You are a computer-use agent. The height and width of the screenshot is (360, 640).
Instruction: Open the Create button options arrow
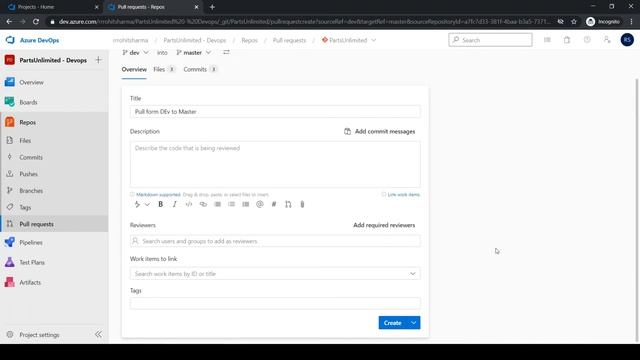413,323
